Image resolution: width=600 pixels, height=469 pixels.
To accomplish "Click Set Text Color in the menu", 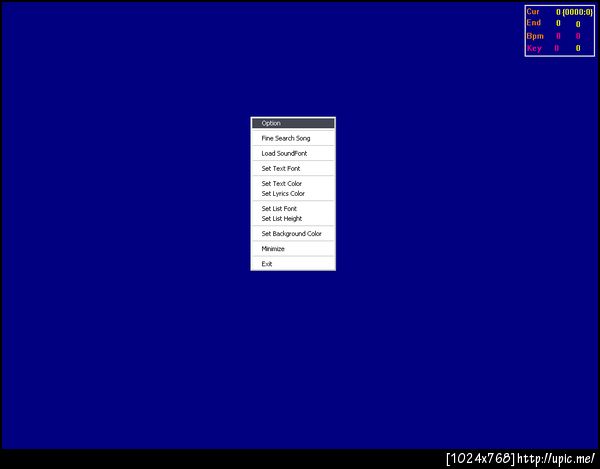I will coord(293,184).
